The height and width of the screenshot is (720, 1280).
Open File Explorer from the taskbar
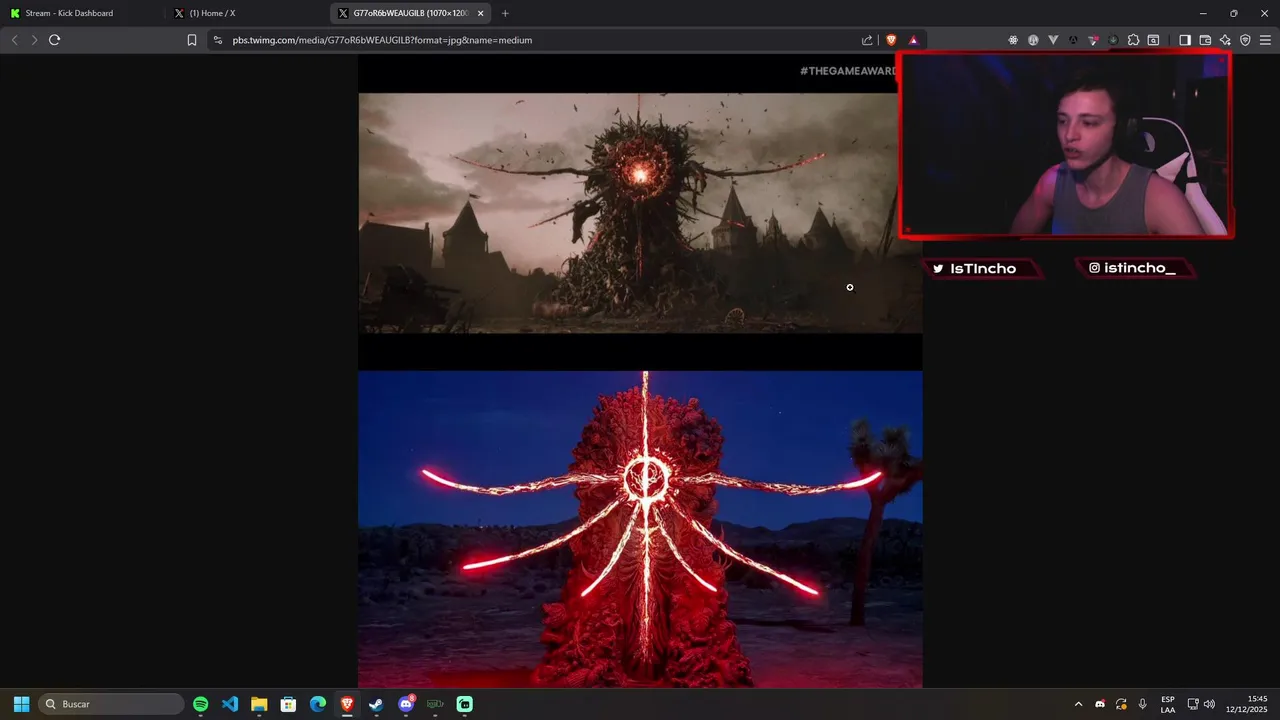(259, 704)
